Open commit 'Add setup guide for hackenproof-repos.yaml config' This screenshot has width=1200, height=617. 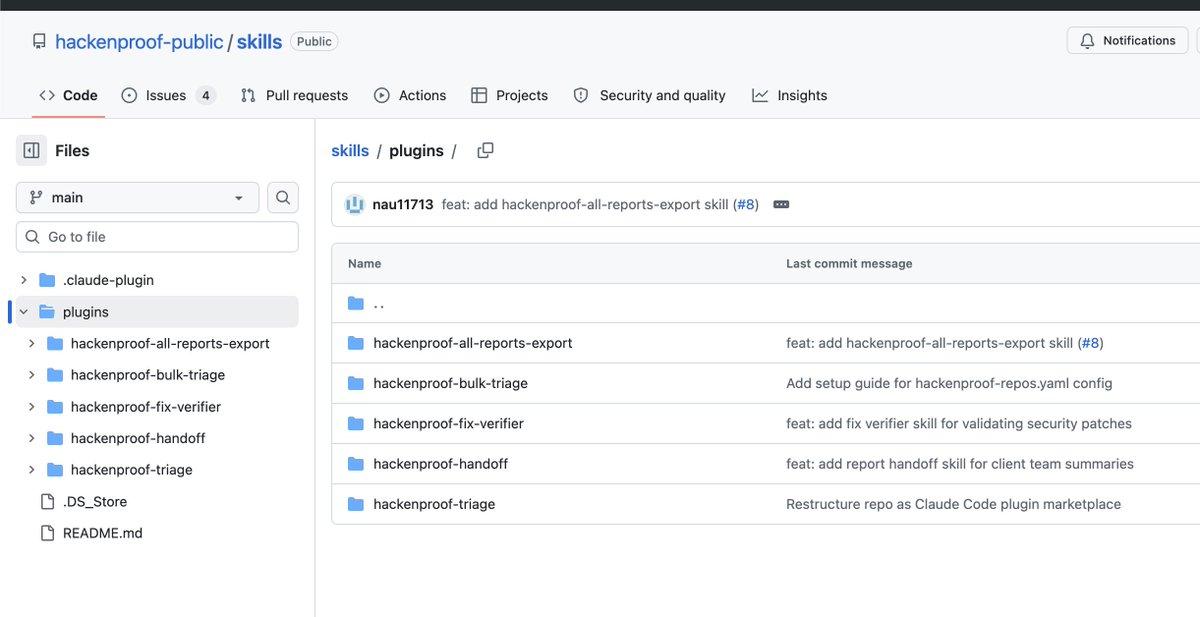(949, 383)
